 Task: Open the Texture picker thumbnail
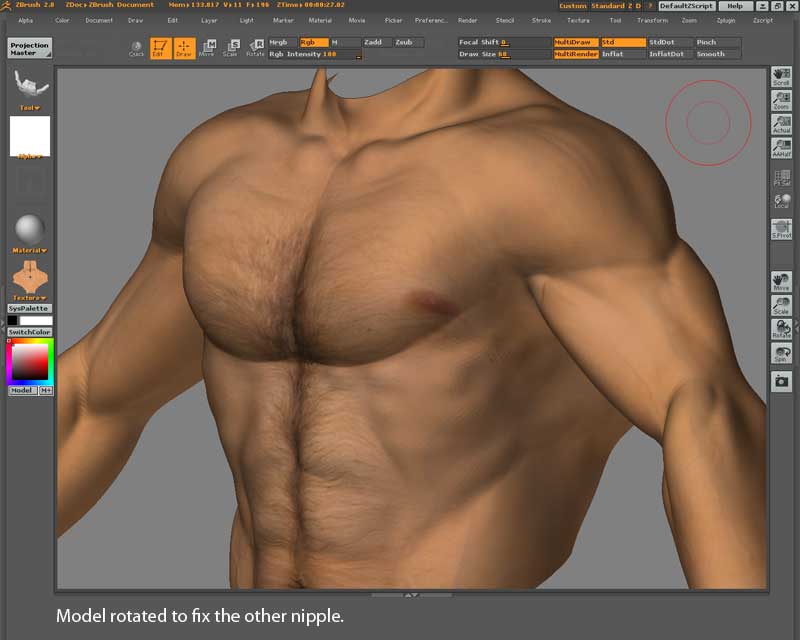pyautogui.click(x=30, y=277)
